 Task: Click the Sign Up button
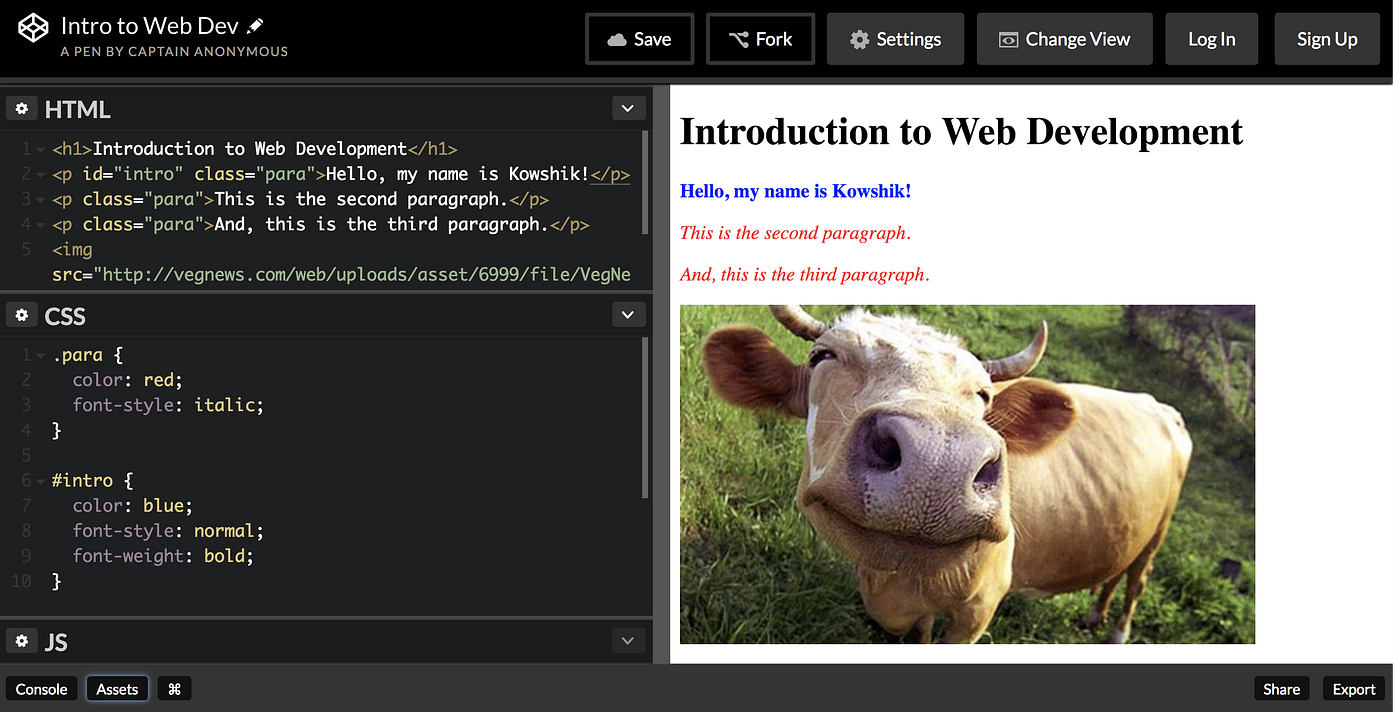1327,38
